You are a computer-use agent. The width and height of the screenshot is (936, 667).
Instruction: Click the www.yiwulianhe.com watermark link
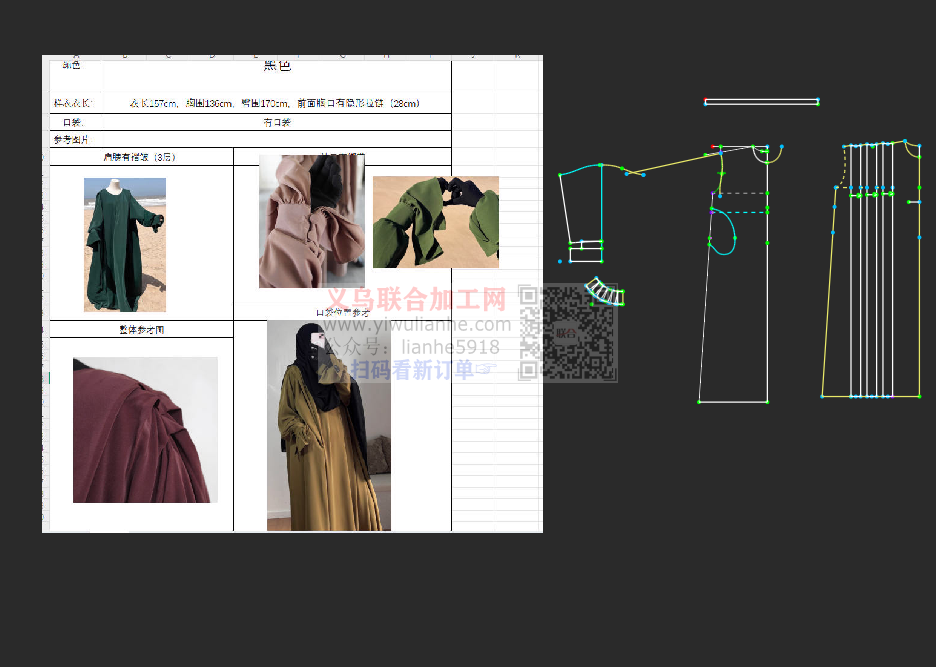tap(416, 325)
